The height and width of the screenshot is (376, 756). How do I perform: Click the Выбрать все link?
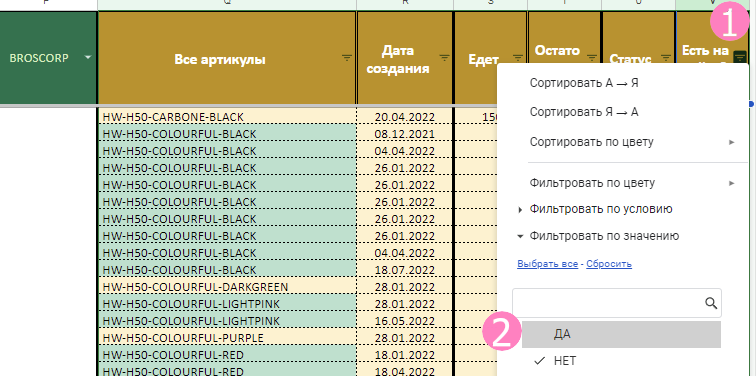click(547, 264)
